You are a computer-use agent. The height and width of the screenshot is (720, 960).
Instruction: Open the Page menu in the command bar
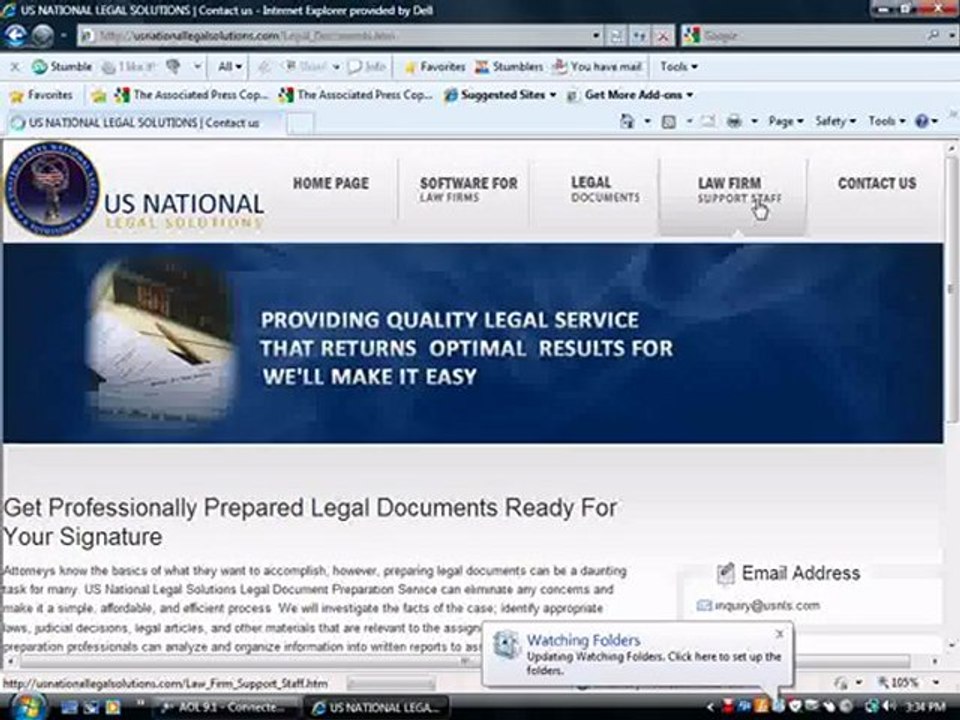click(786, 121)
